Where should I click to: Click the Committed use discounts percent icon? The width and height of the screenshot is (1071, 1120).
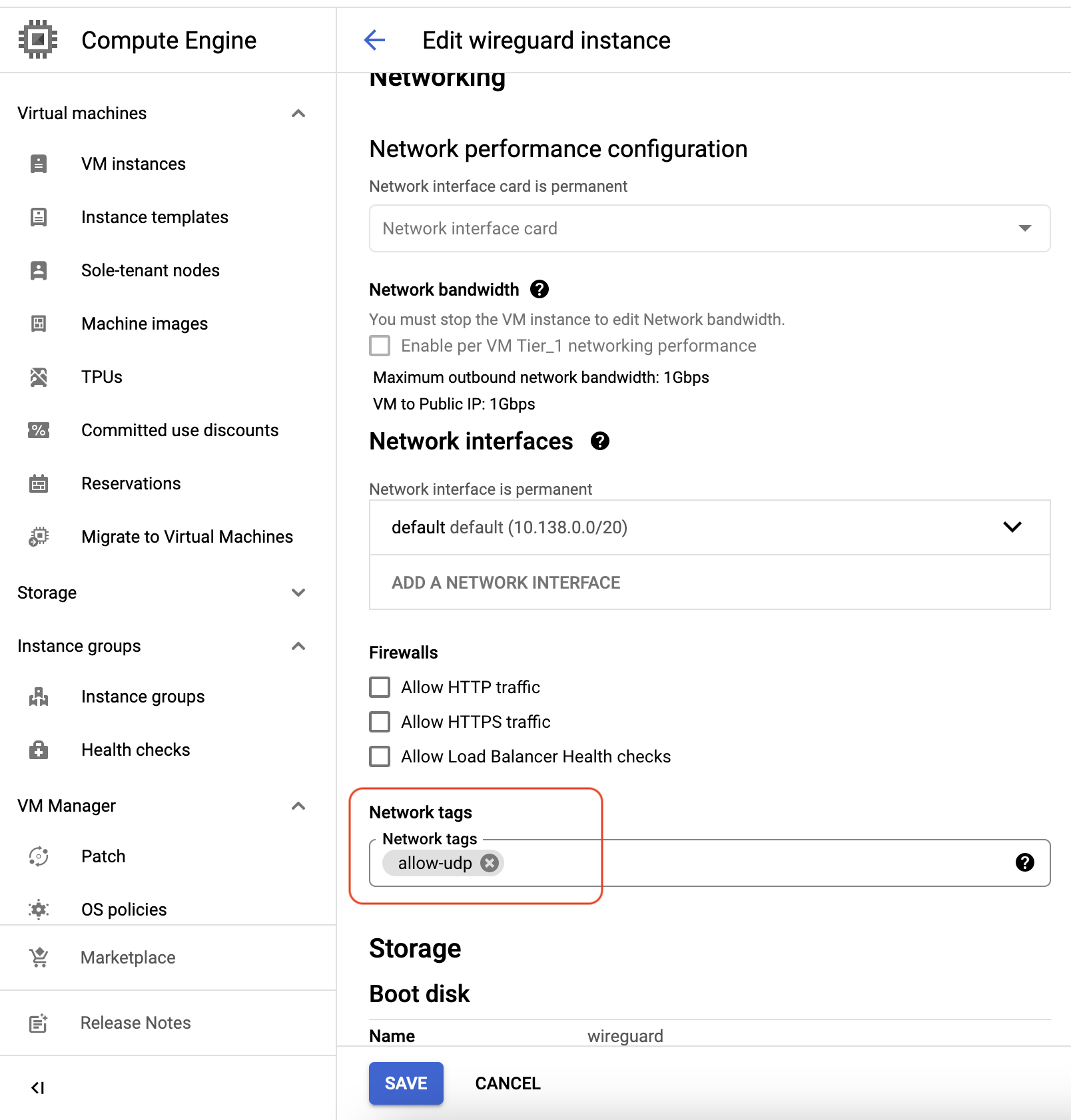[x=39, y=430]
